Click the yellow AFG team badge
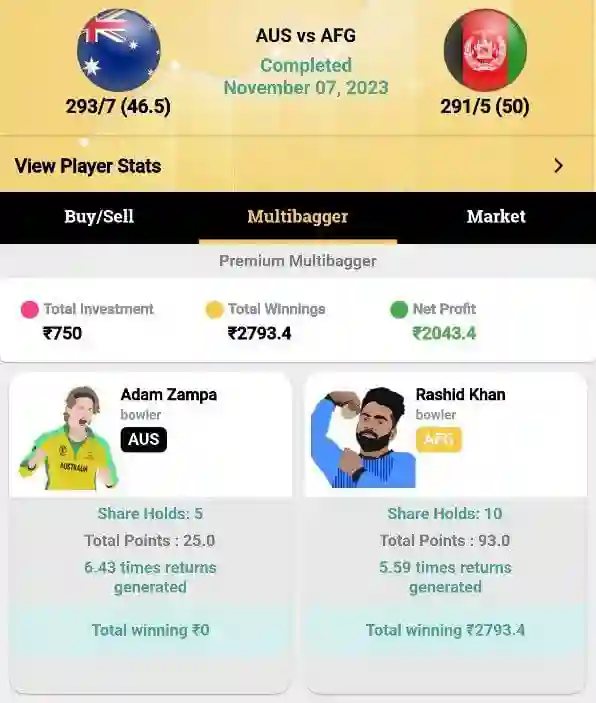Image resolution: width=596 pixels, height=703 pixels. [x=439, y=439]
